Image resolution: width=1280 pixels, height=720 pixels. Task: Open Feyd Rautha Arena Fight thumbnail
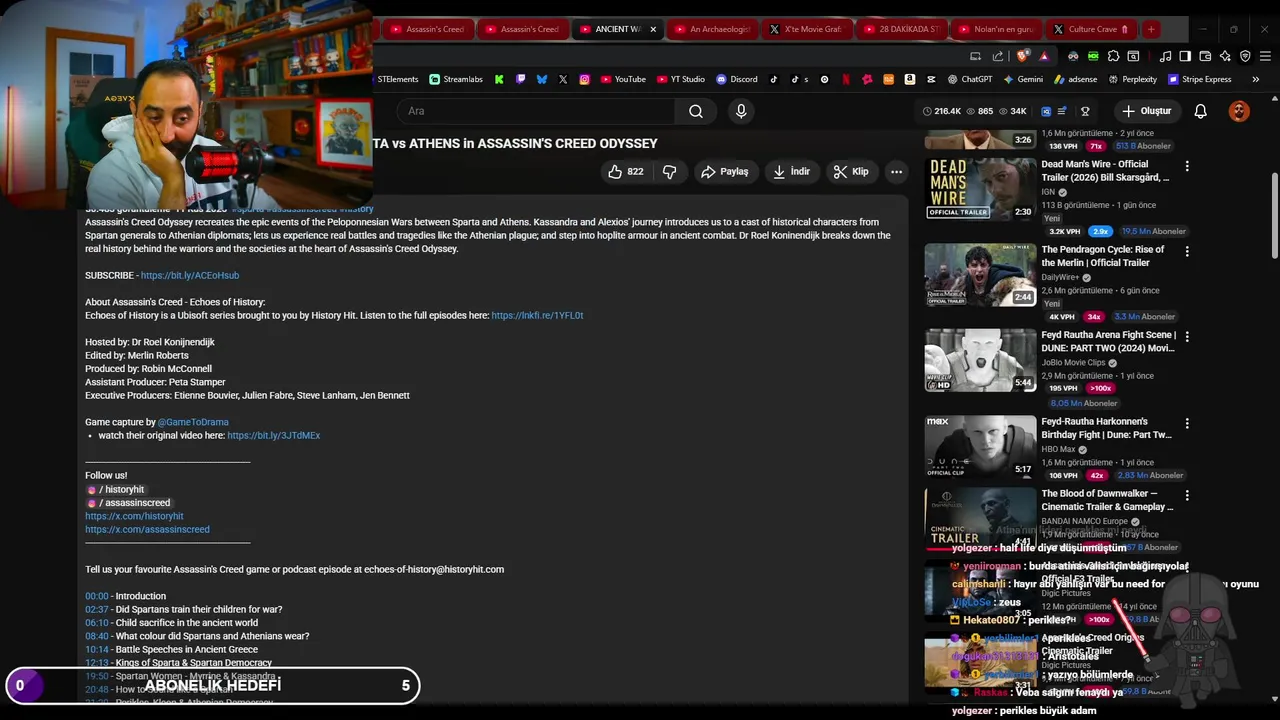point(980,360)
